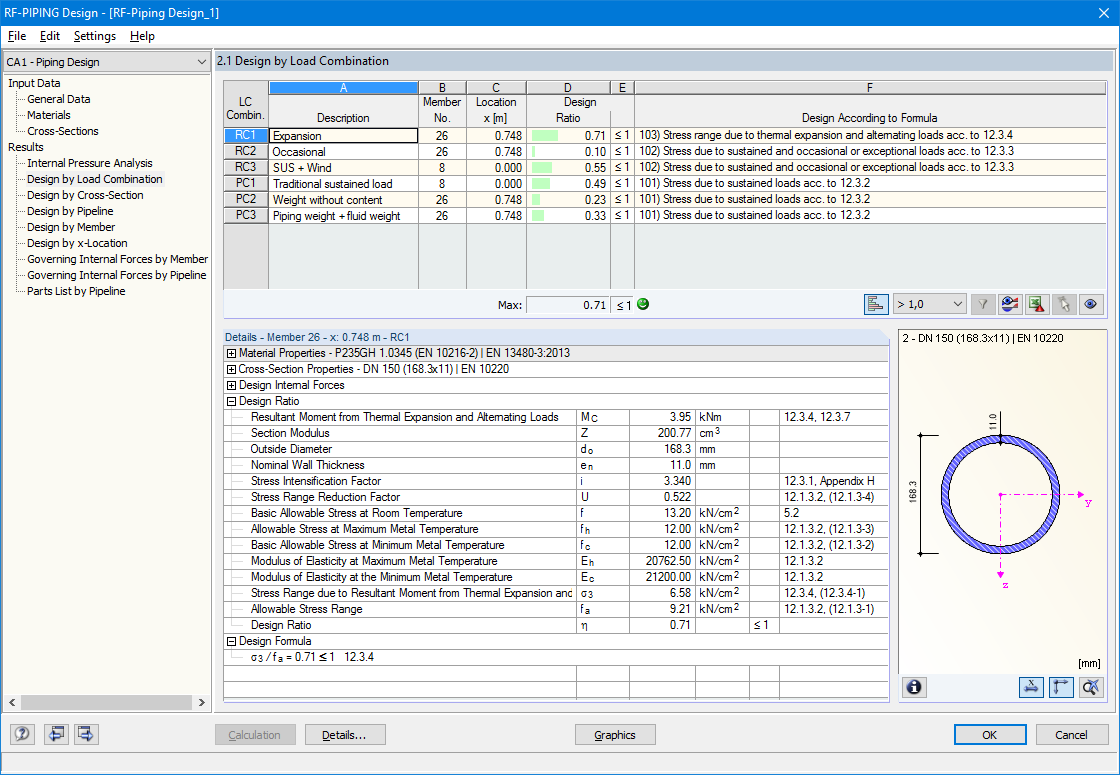The width and height of the screenshot is (1120, 775).
Task: Select the PC3 row header
Action: point(246,215)
